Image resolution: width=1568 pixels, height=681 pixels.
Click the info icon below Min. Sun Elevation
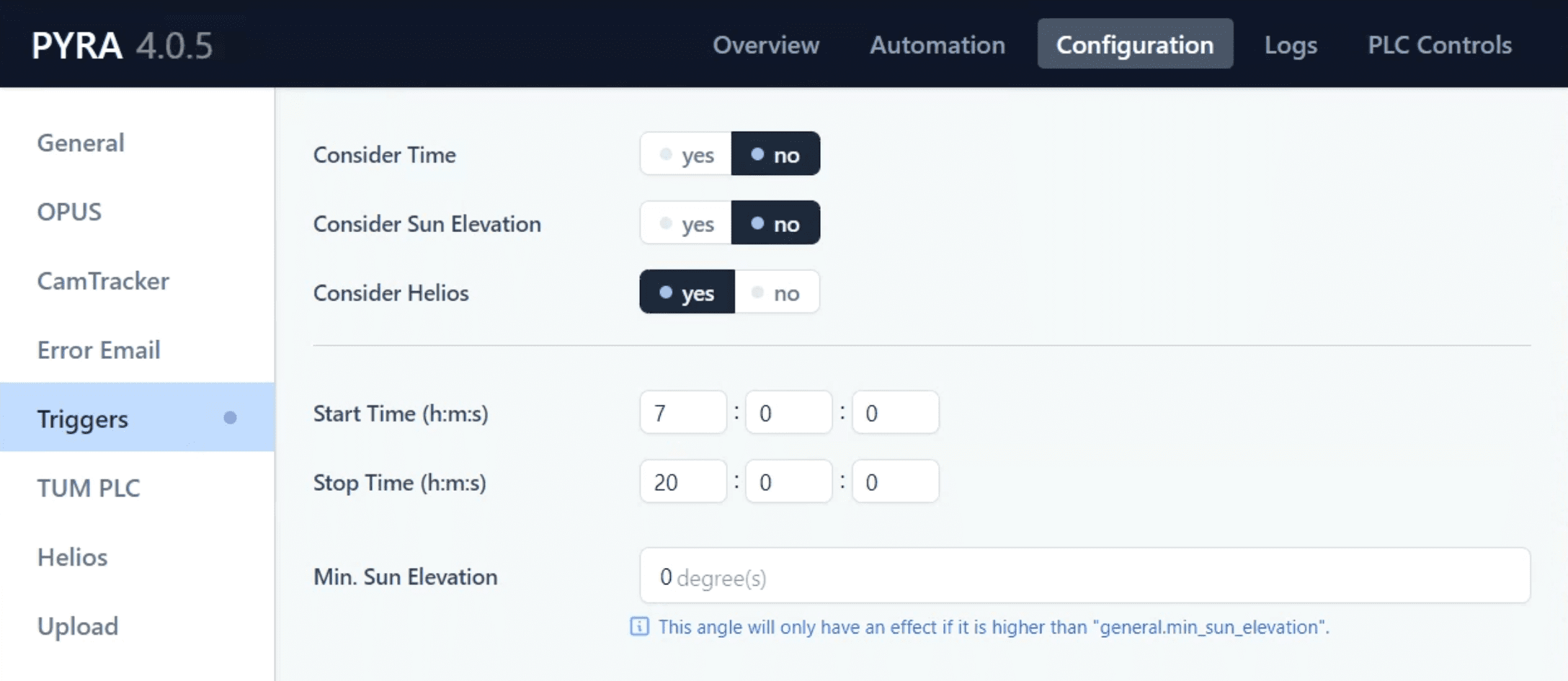point(639,626)
